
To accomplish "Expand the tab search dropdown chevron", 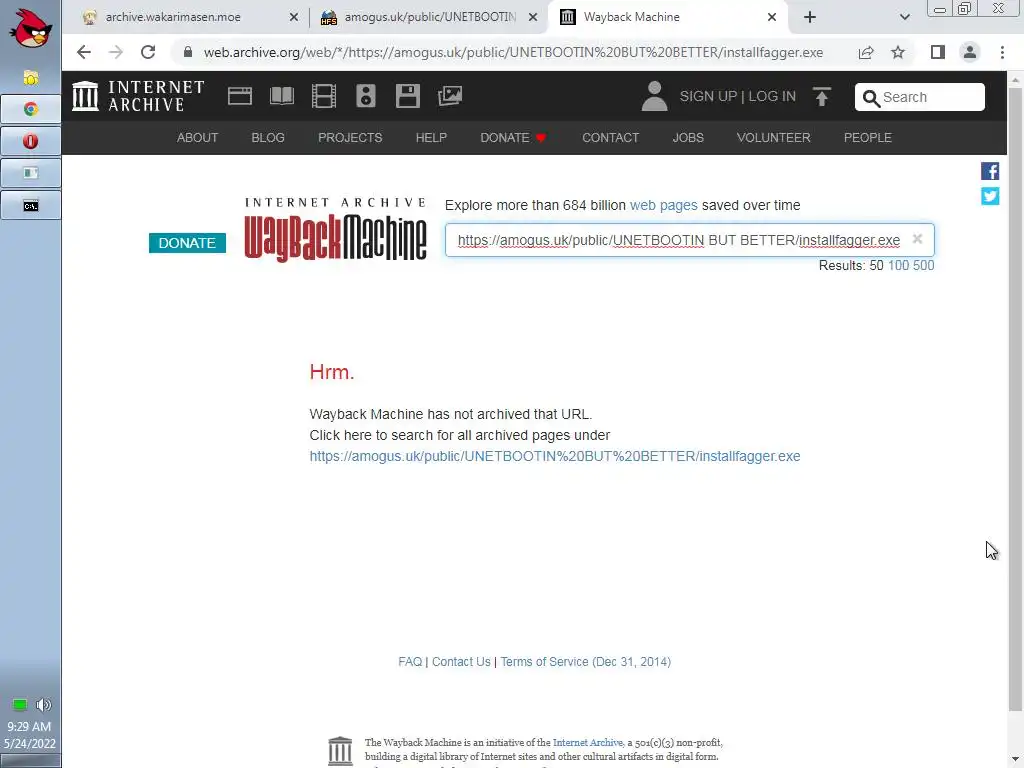I will [x=904, y=17].
